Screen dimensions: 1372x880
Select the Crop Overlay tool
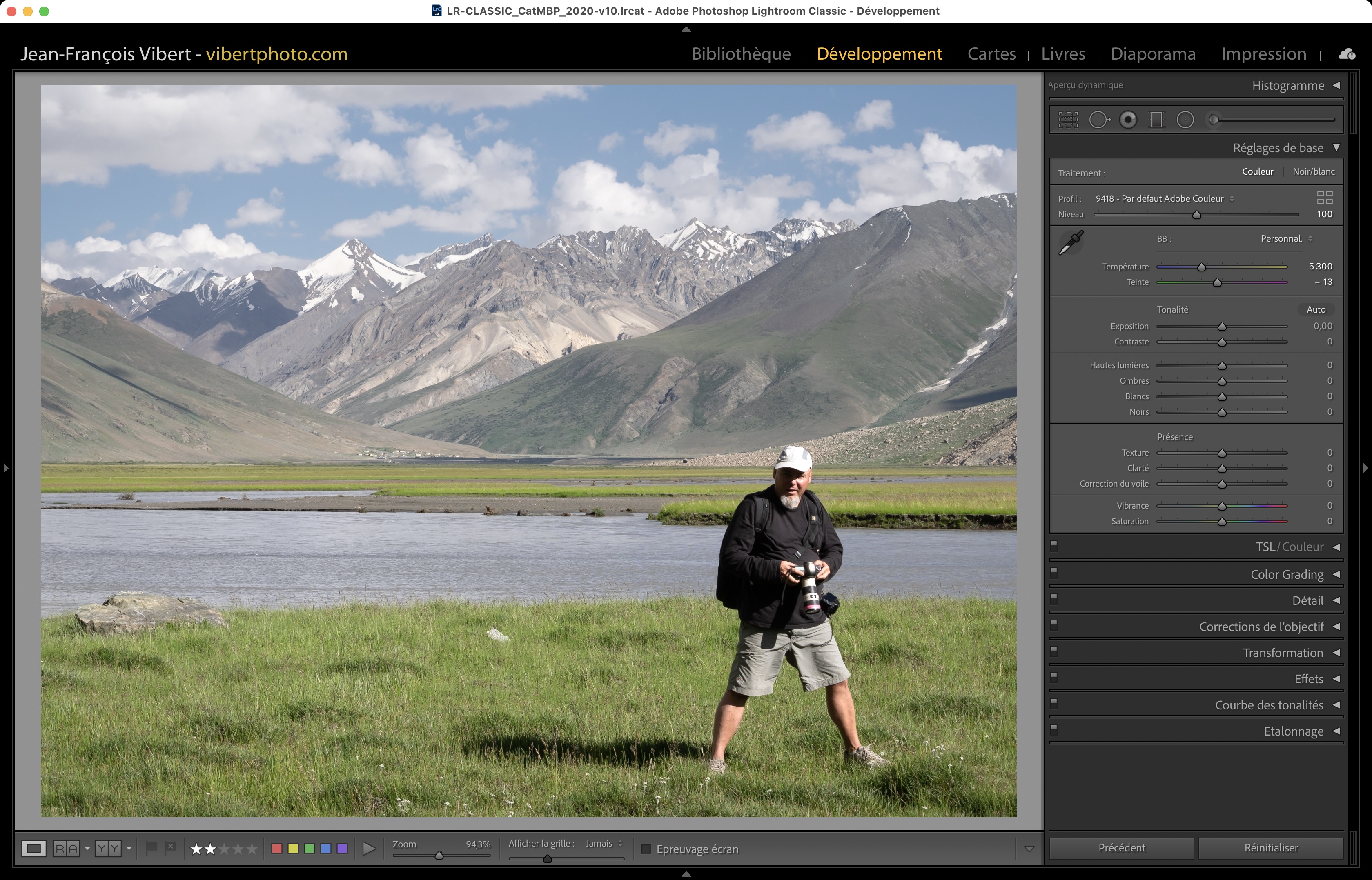pos(1068,120)
